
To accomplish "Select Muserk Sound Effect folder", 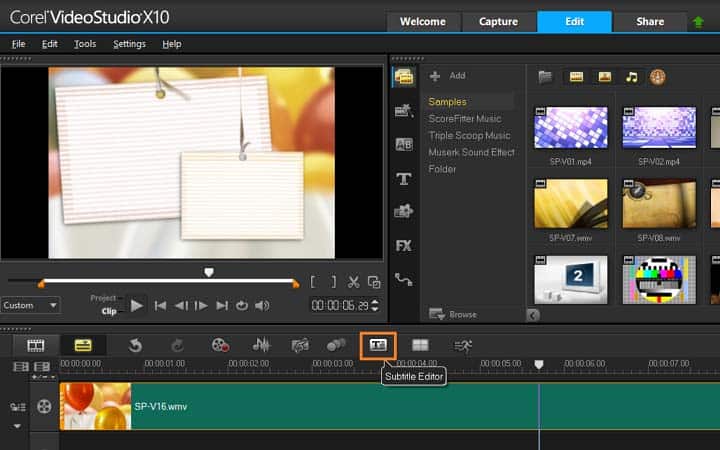I will coord(471,152).
